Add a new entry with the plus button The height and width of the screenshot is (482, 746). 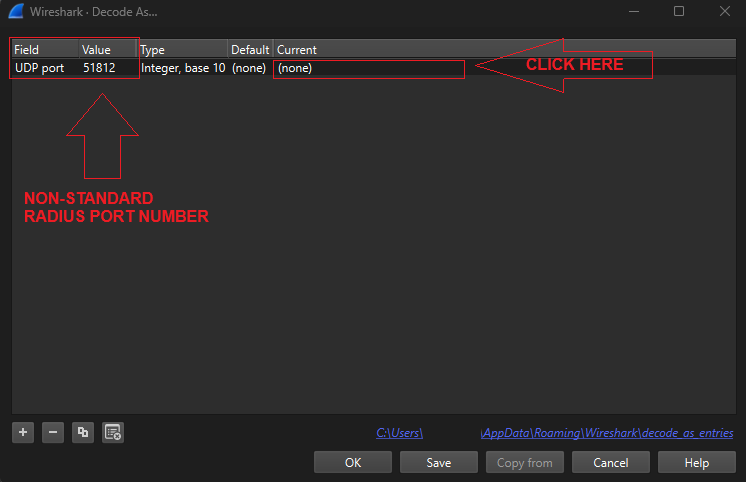click(25, 432)
